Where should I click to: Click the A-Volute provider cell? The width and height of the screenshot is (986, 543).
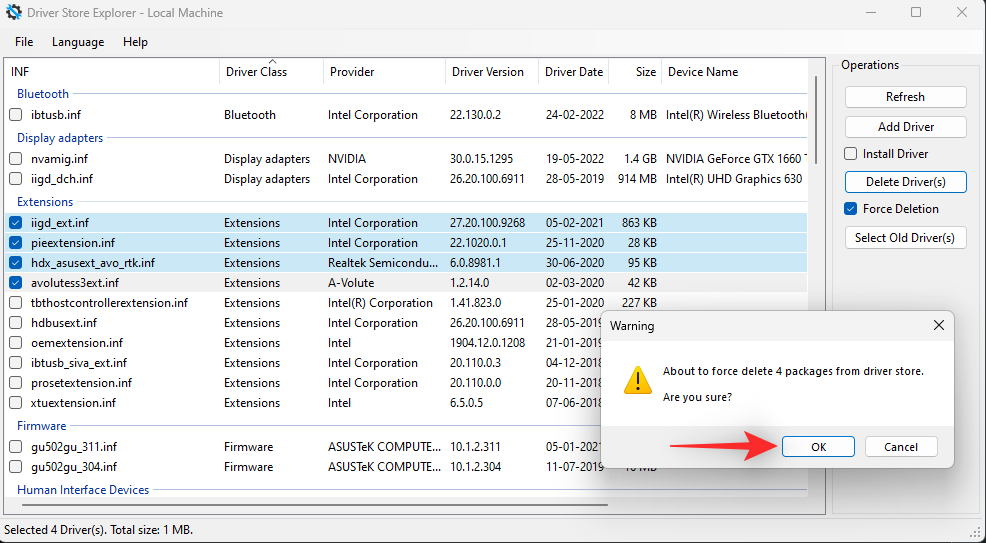pyautogui.click(x=351, y=283)
